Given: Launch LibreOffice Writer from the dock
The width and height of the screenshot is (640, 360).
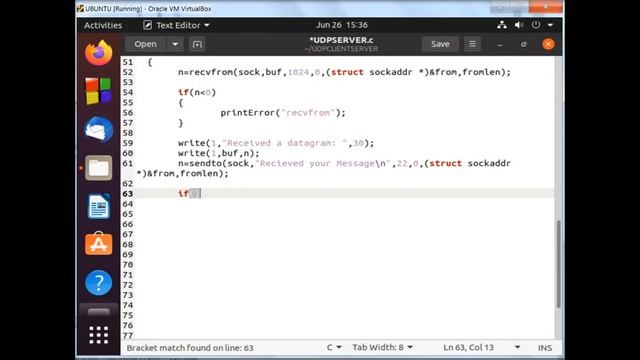Looking at the screenshot, I should pyautogui.click(x=98, y=206).
